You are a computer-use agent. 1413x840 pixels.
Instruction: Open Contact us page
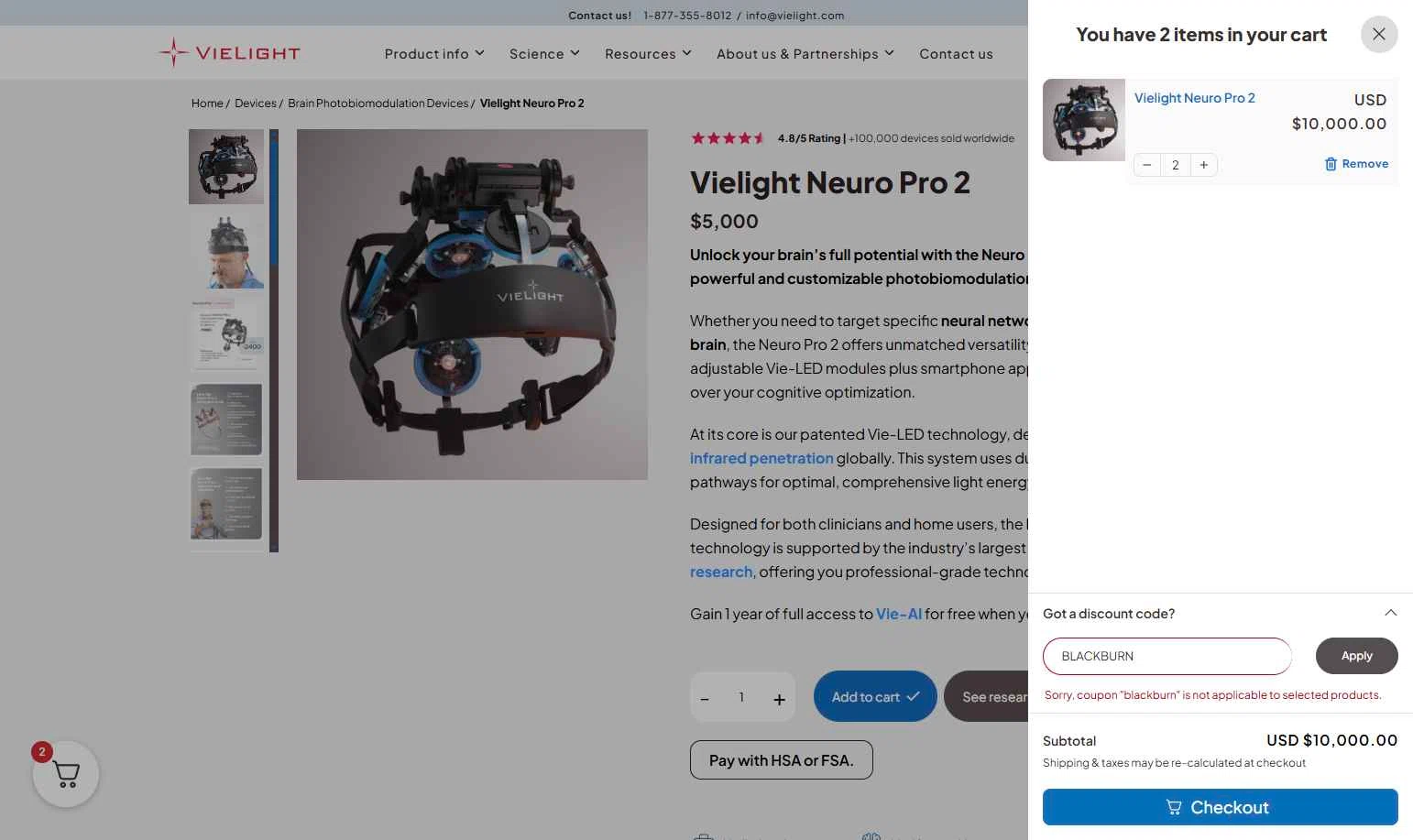(956, 54)
